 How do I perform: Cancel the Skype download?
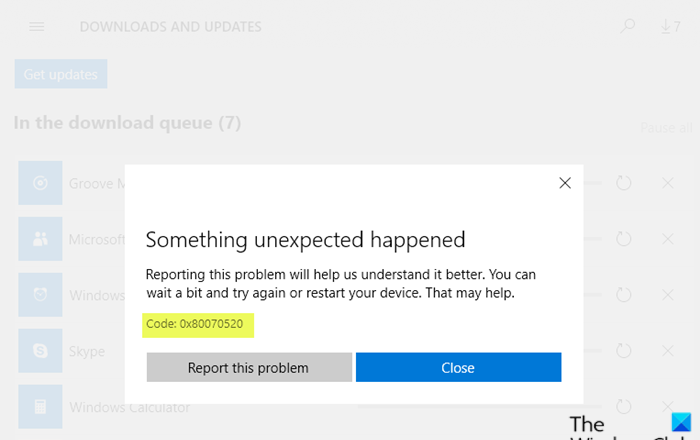668,351
